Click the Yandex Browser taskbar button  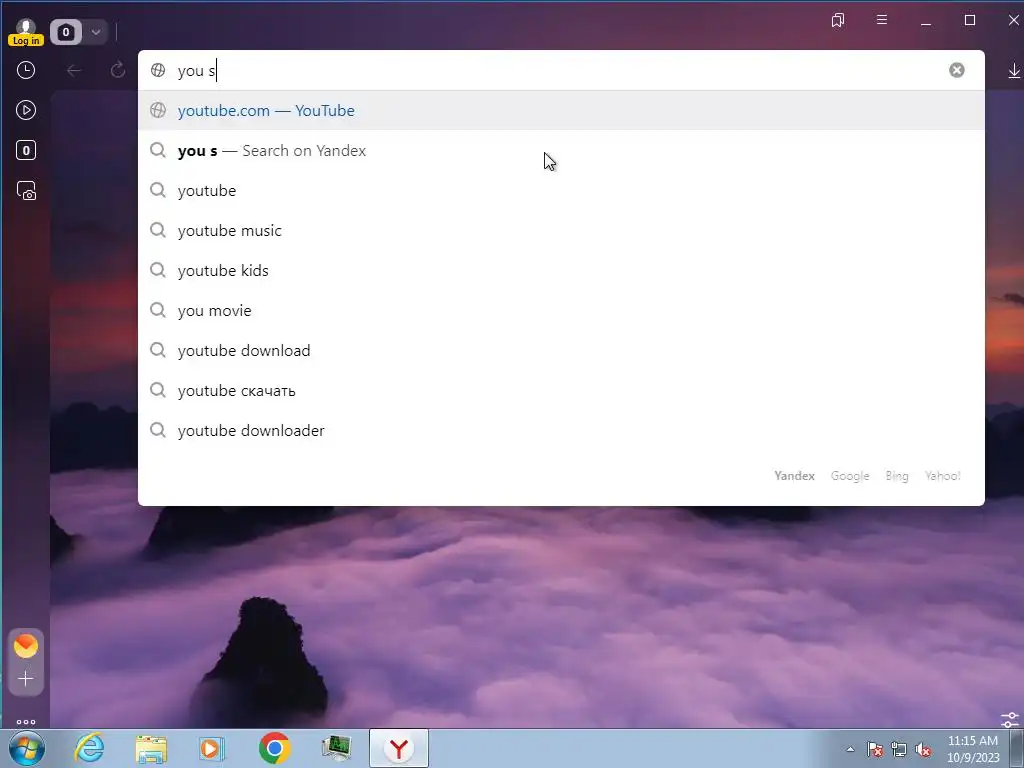tap(399, 748)
